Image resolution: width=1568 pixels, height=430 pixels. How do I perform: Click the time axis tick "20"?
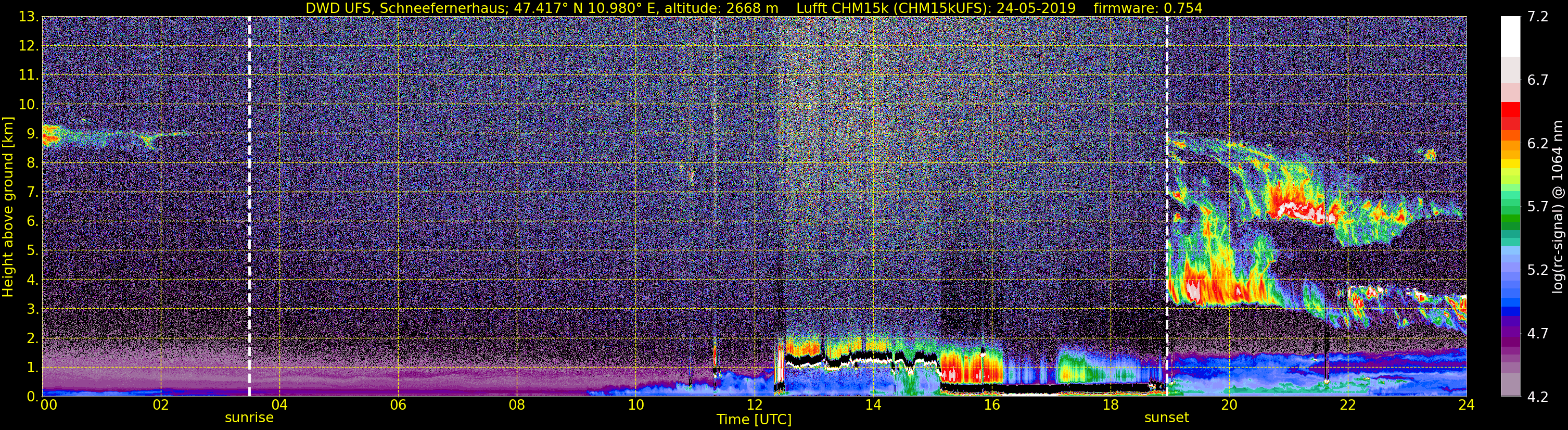tap(1229, 405)
